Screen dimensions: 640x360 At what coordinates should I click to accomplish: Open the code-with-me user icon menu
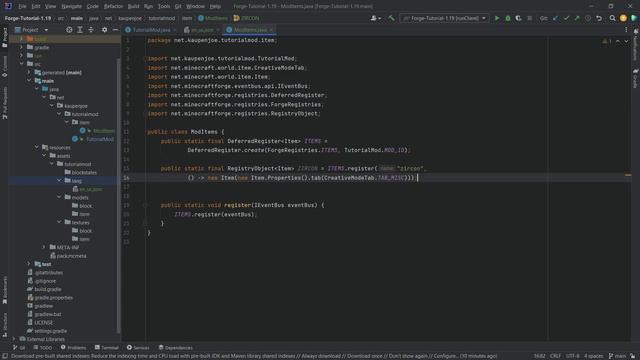[x=375, y=18]
